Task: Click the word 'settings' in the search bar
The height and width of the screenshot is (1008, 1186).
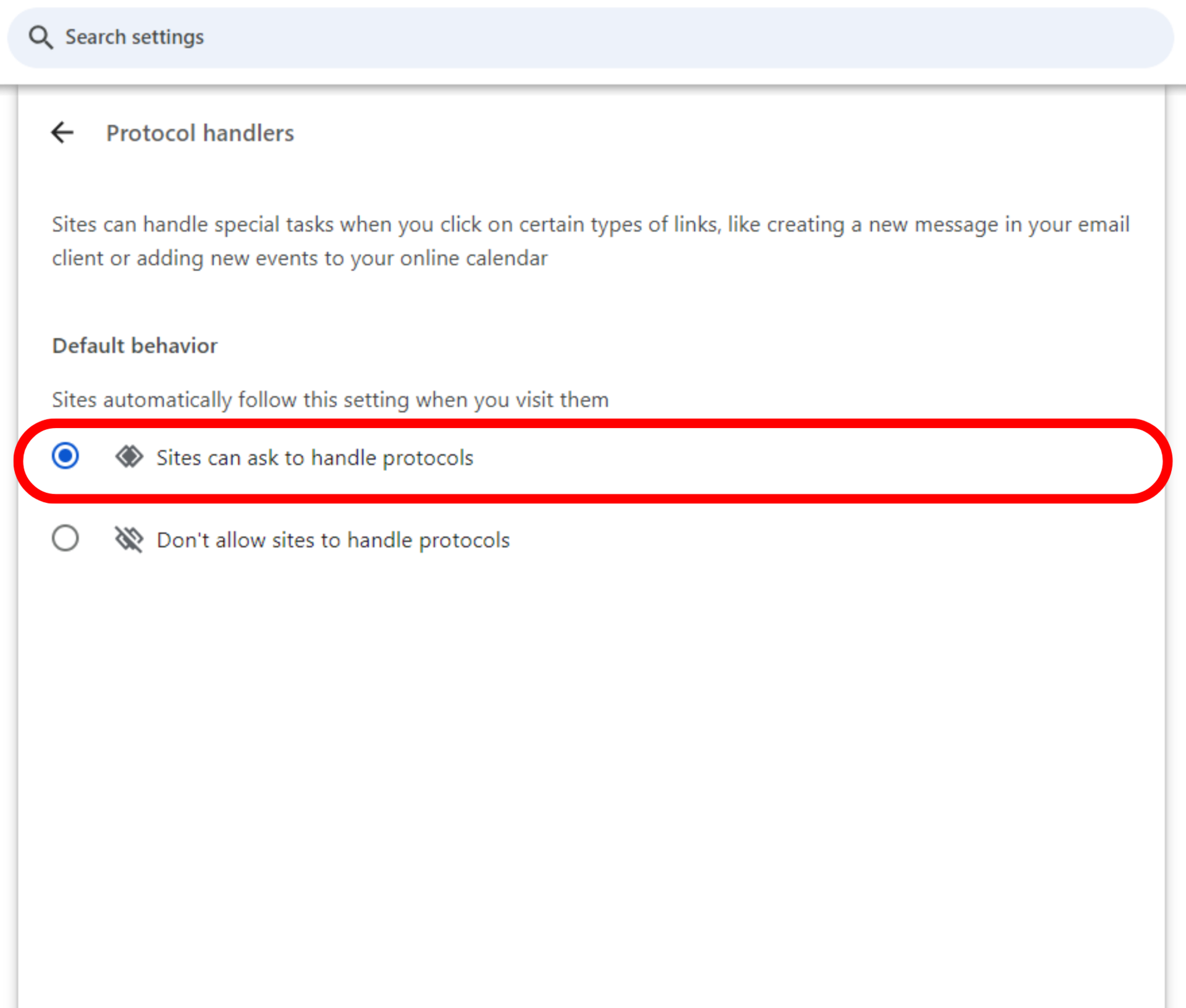Action: pyautogui.click(x=167, y=38)
